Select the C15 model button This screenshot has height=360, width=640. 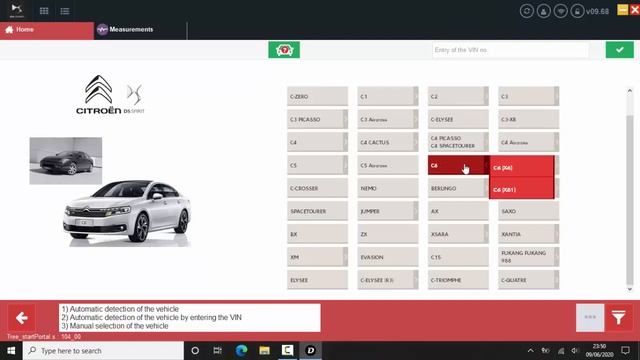click(x=458, y=257)
